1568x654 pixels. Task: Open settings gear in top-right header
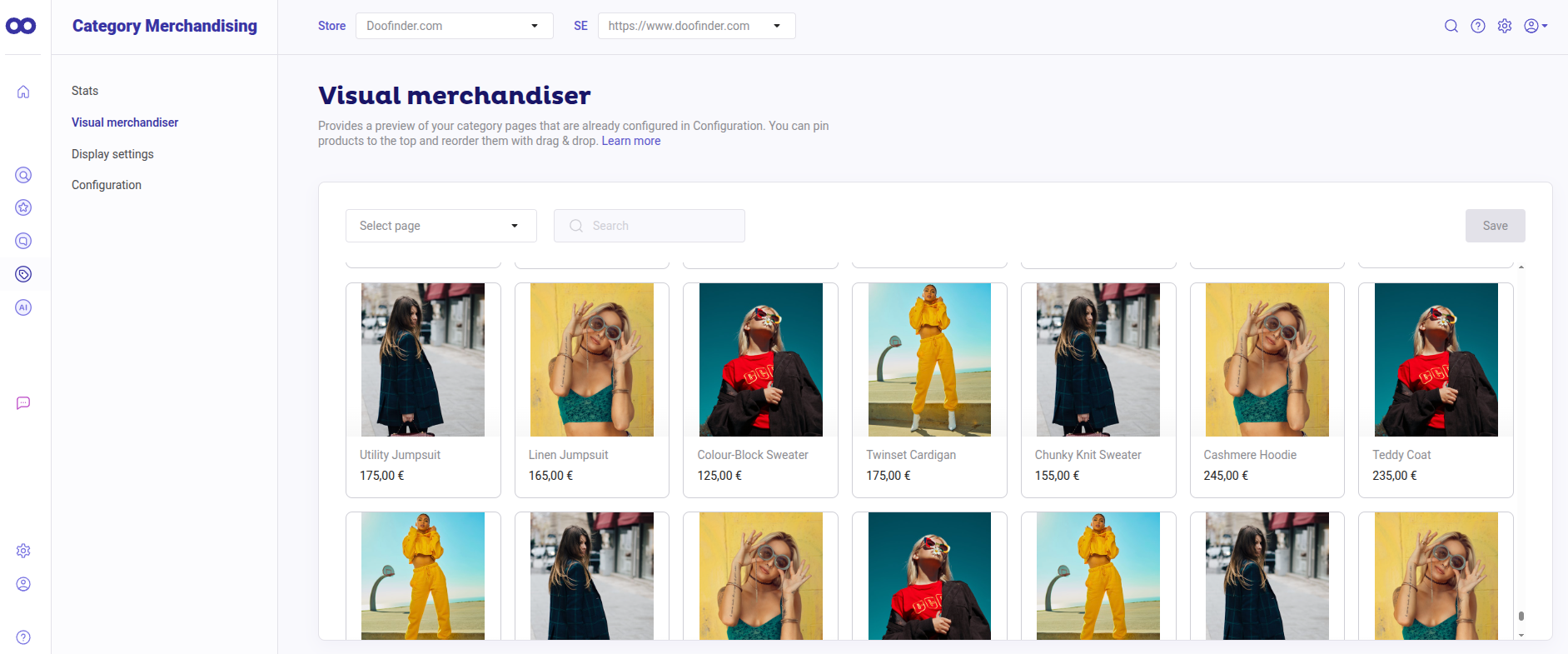click(x=1504, y=26)
